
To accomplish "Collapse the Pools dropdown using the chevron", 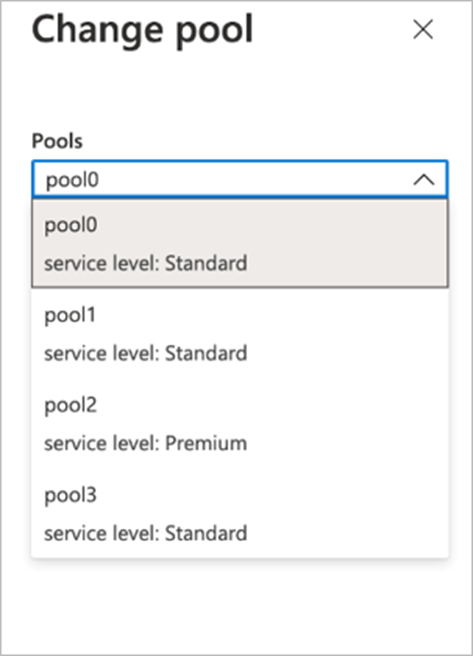I will (424, 180).
